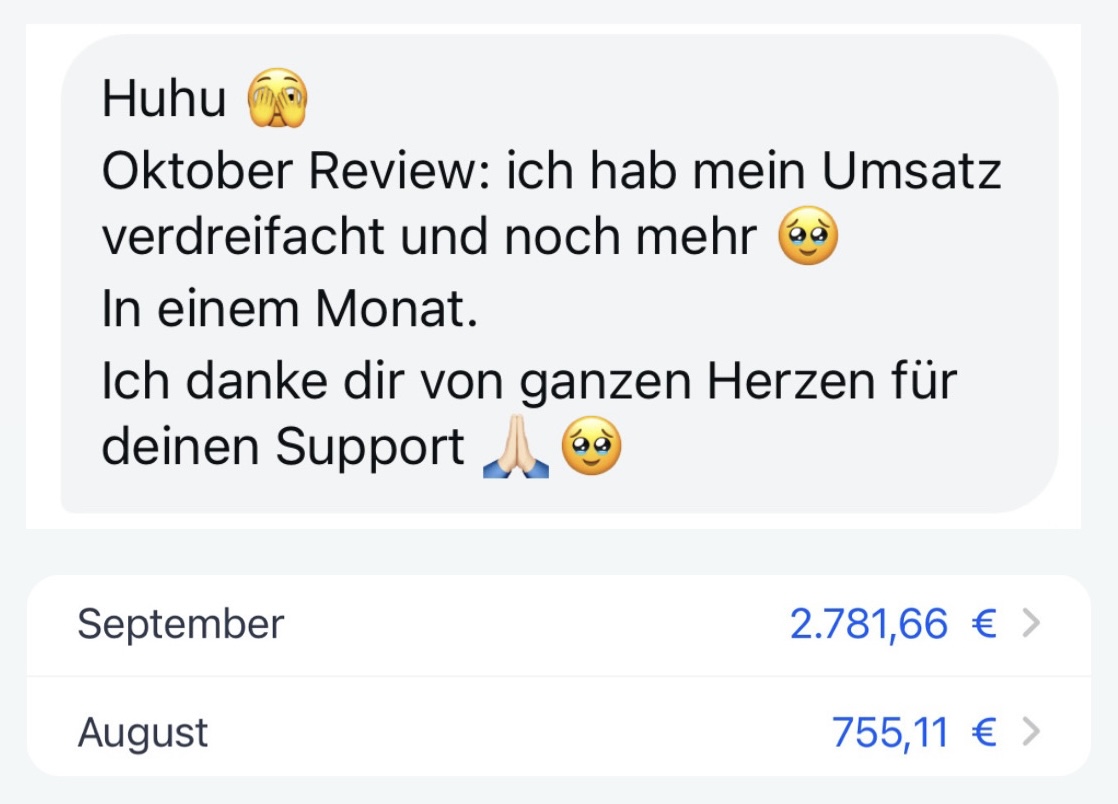Click the peeking hands-over-face emoji after Huhu
1118x804 pixels.
pos(277,98)
